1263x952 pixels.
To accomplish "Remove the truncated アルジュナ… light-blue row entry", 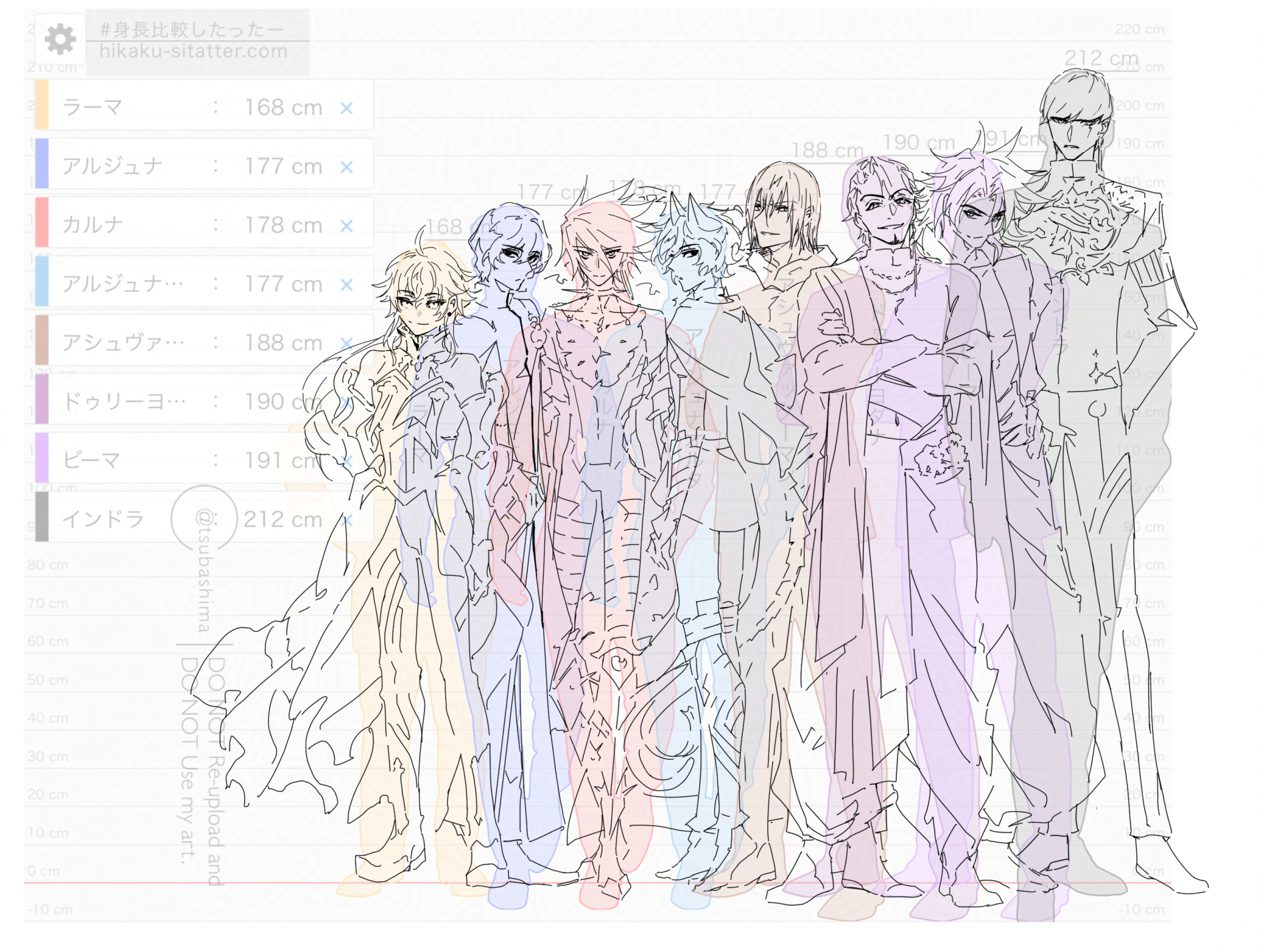I will [x=346, y=285].
